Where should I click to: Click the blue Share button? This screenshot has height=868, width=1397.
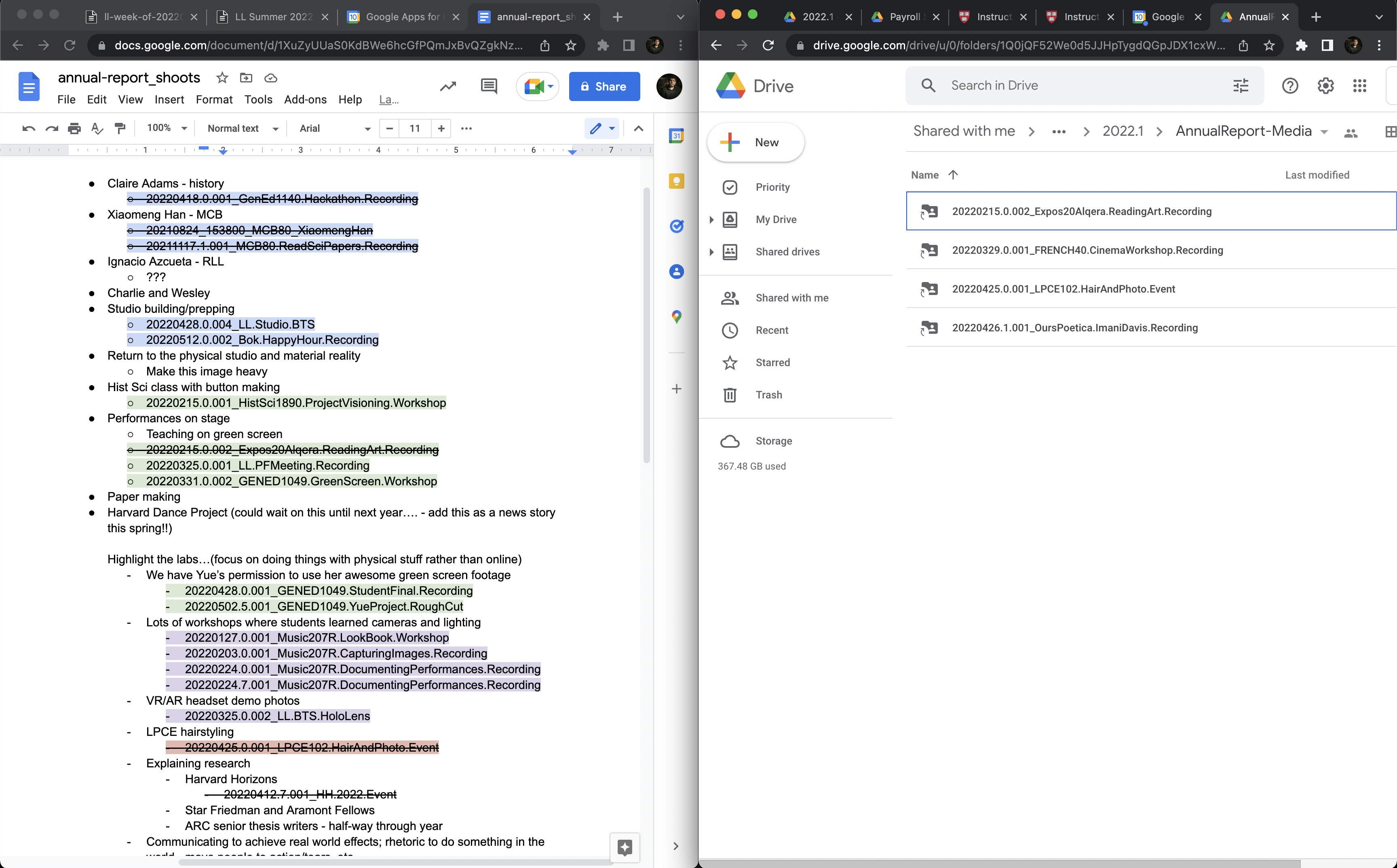click(604, 87)
